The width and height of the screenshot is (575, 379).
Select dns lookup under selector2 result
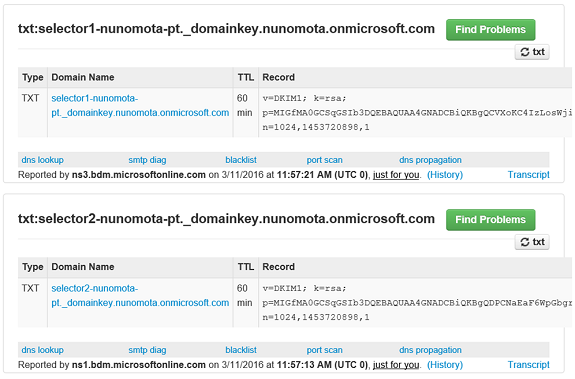(43, 350)
